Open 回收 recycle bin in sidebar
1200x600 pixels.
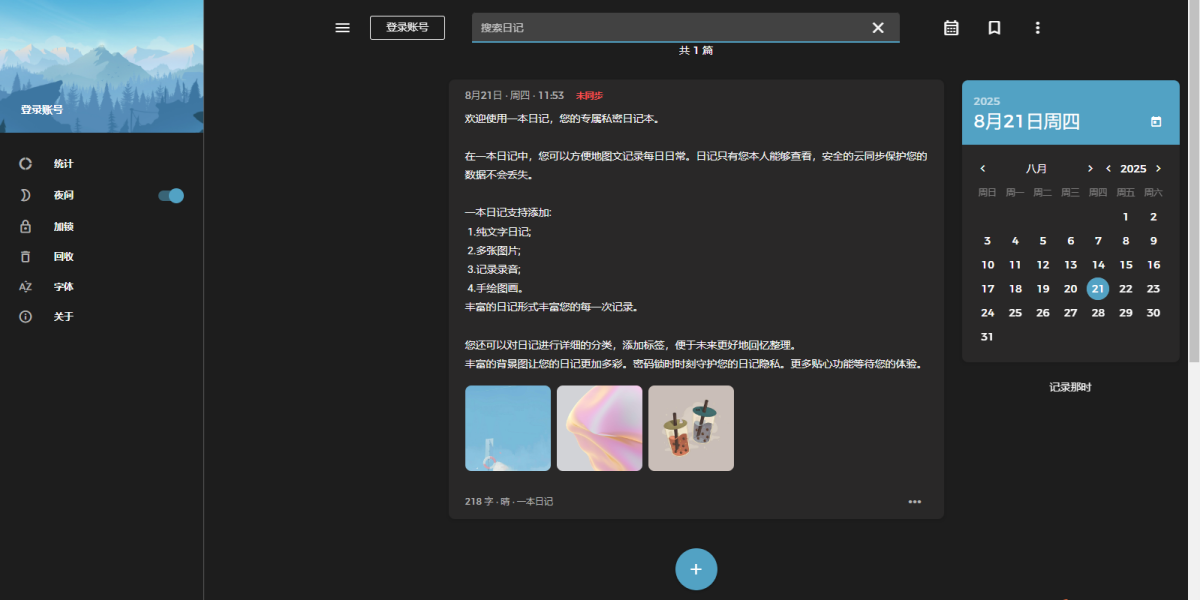63,257
